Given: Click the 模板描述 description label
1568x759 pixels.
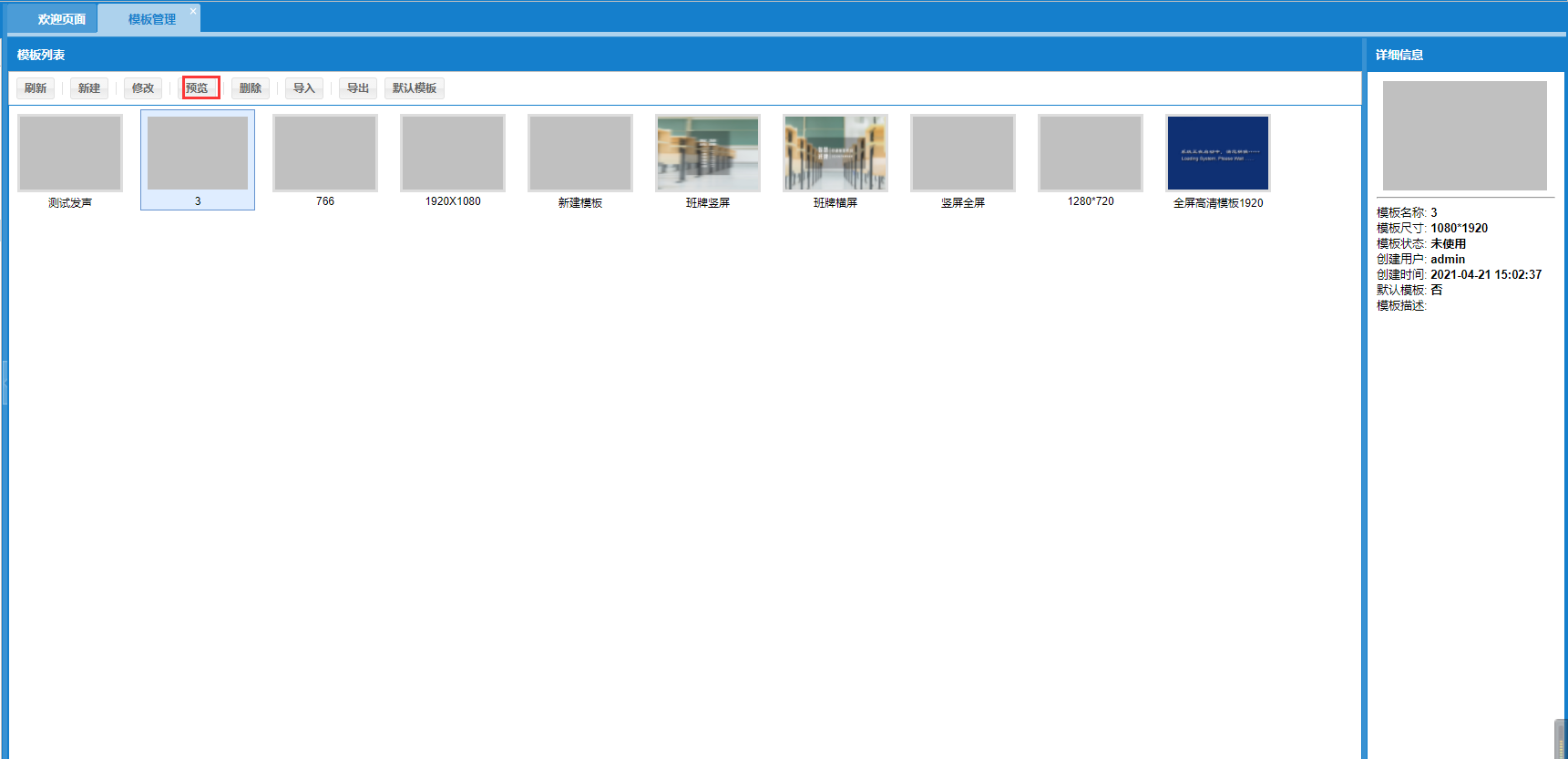Looking at the screenshot, I should [1401, 306].
